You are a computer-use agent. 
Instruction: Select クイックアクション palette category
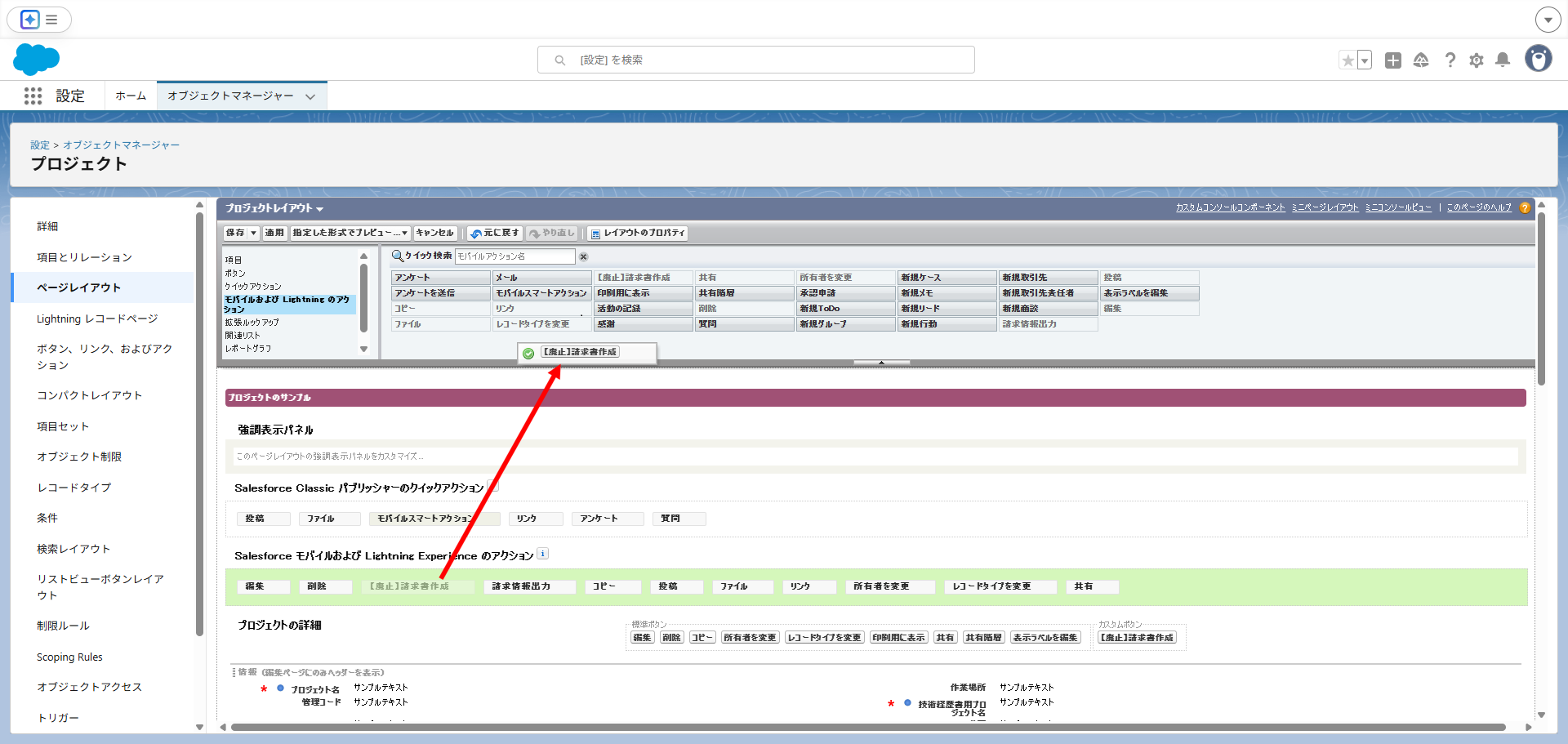tap(253, 286)
